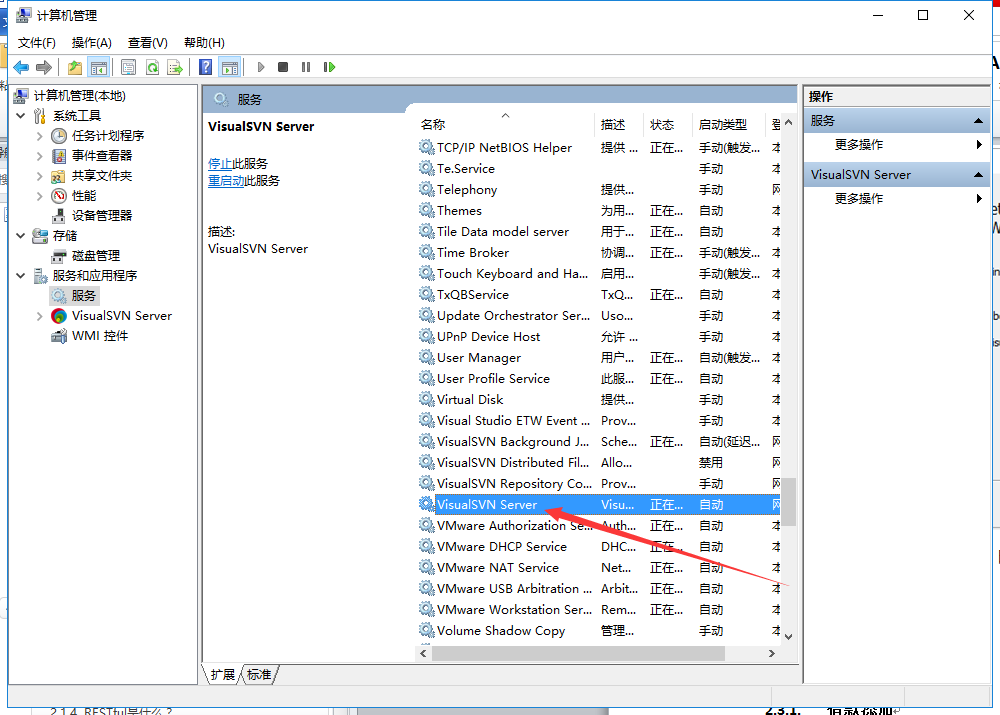Toggle the Show/Hide Console Tree toolbar icon
Image resolution: width=1000 pixels, height=715 pixels.
pos(99,67)
